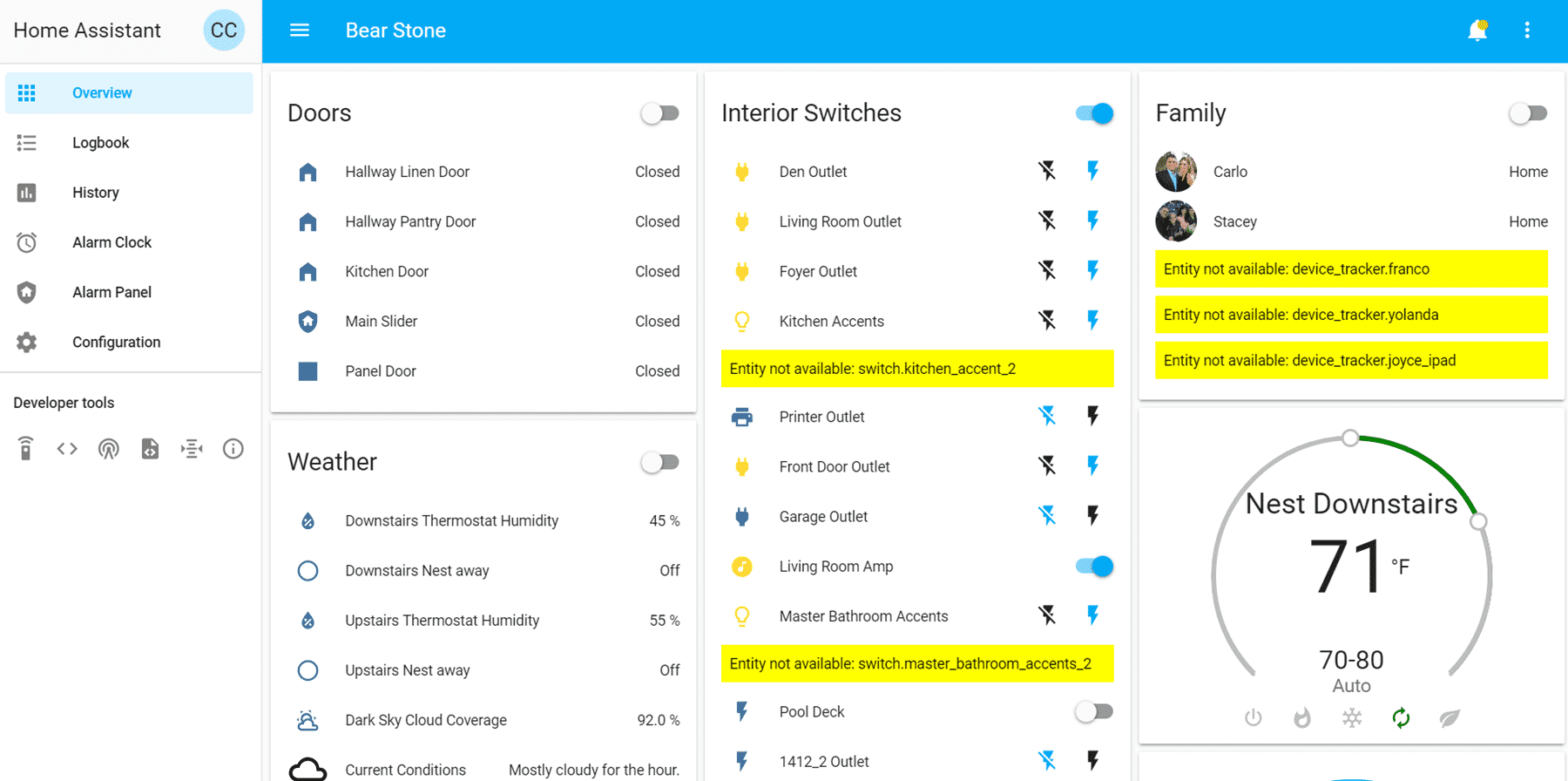Toggle the Doors group switch
The height and width of the screenshot is (781, 1568).
(659, 113)
